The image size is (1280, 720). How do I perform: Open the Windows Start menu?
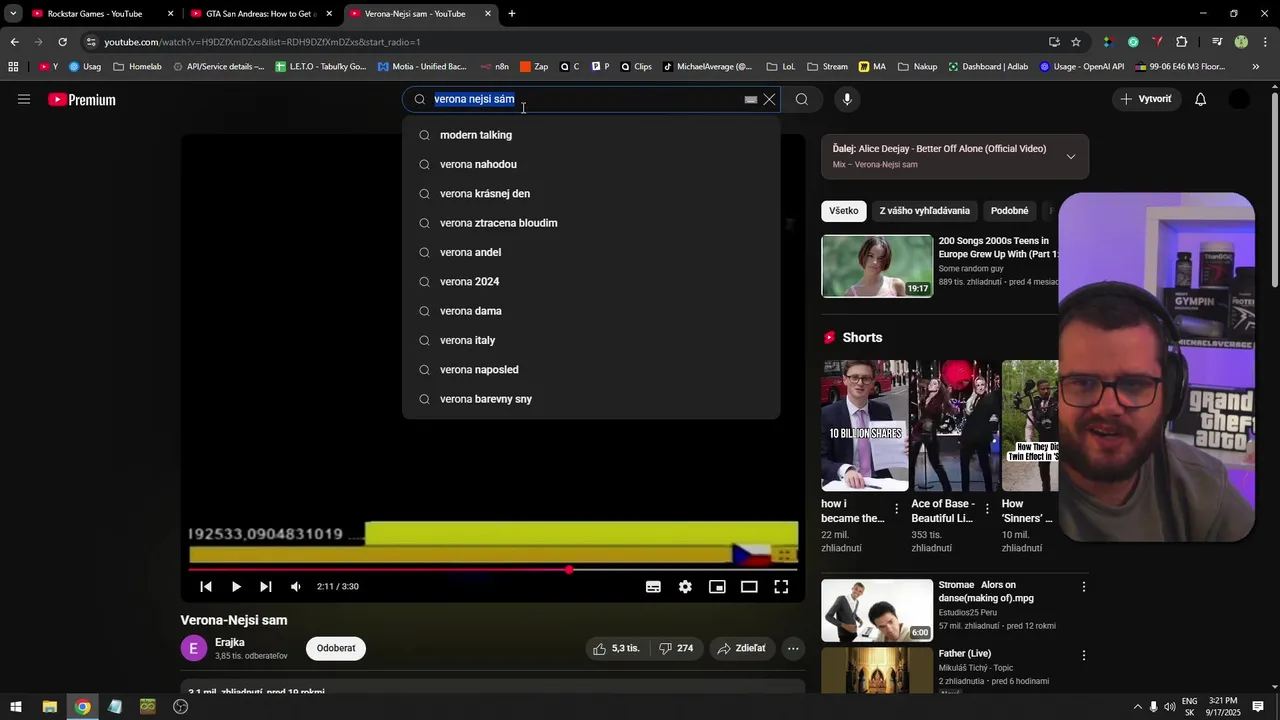point(16,706)
